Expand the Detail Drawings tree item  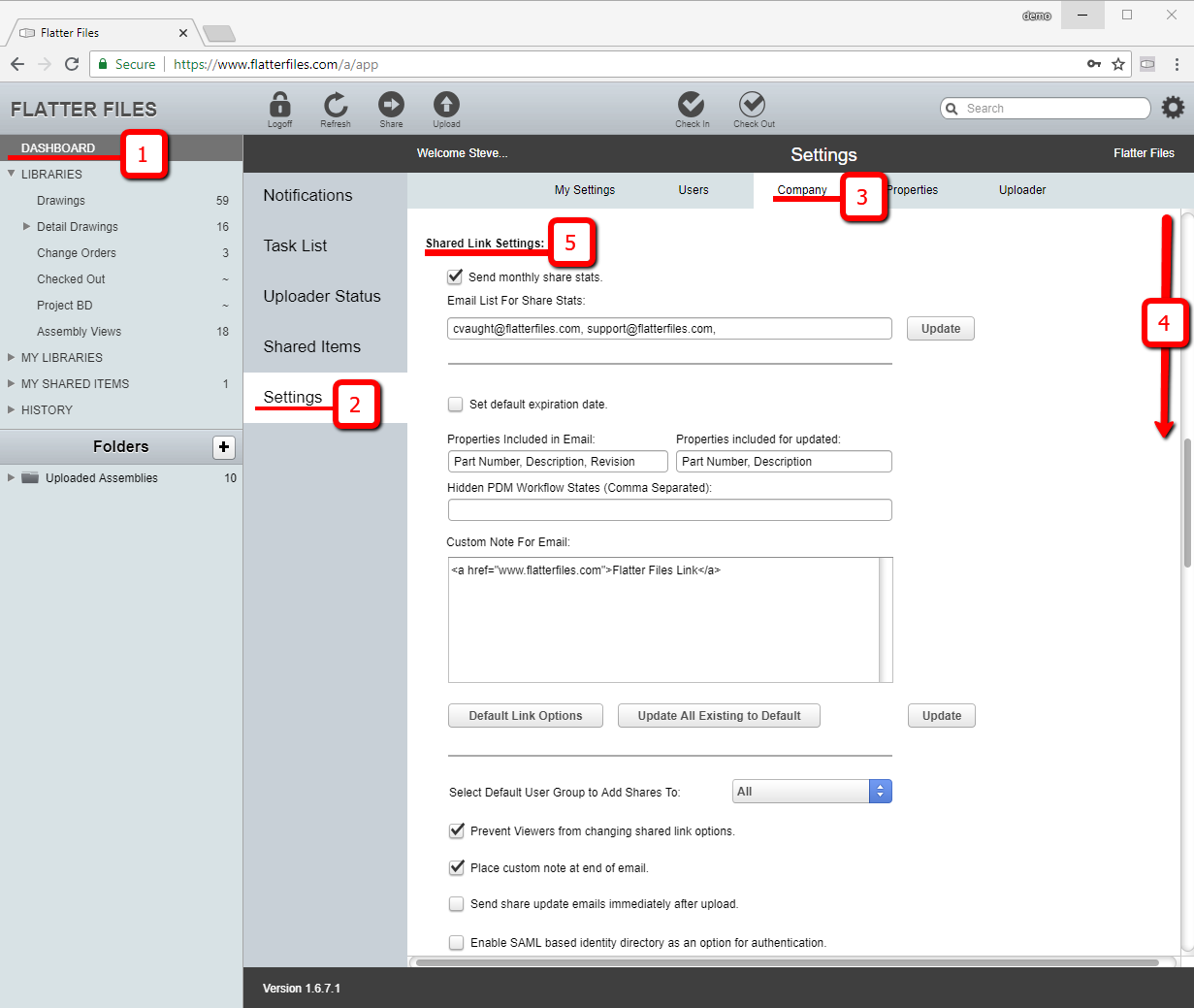coord(27,226)
